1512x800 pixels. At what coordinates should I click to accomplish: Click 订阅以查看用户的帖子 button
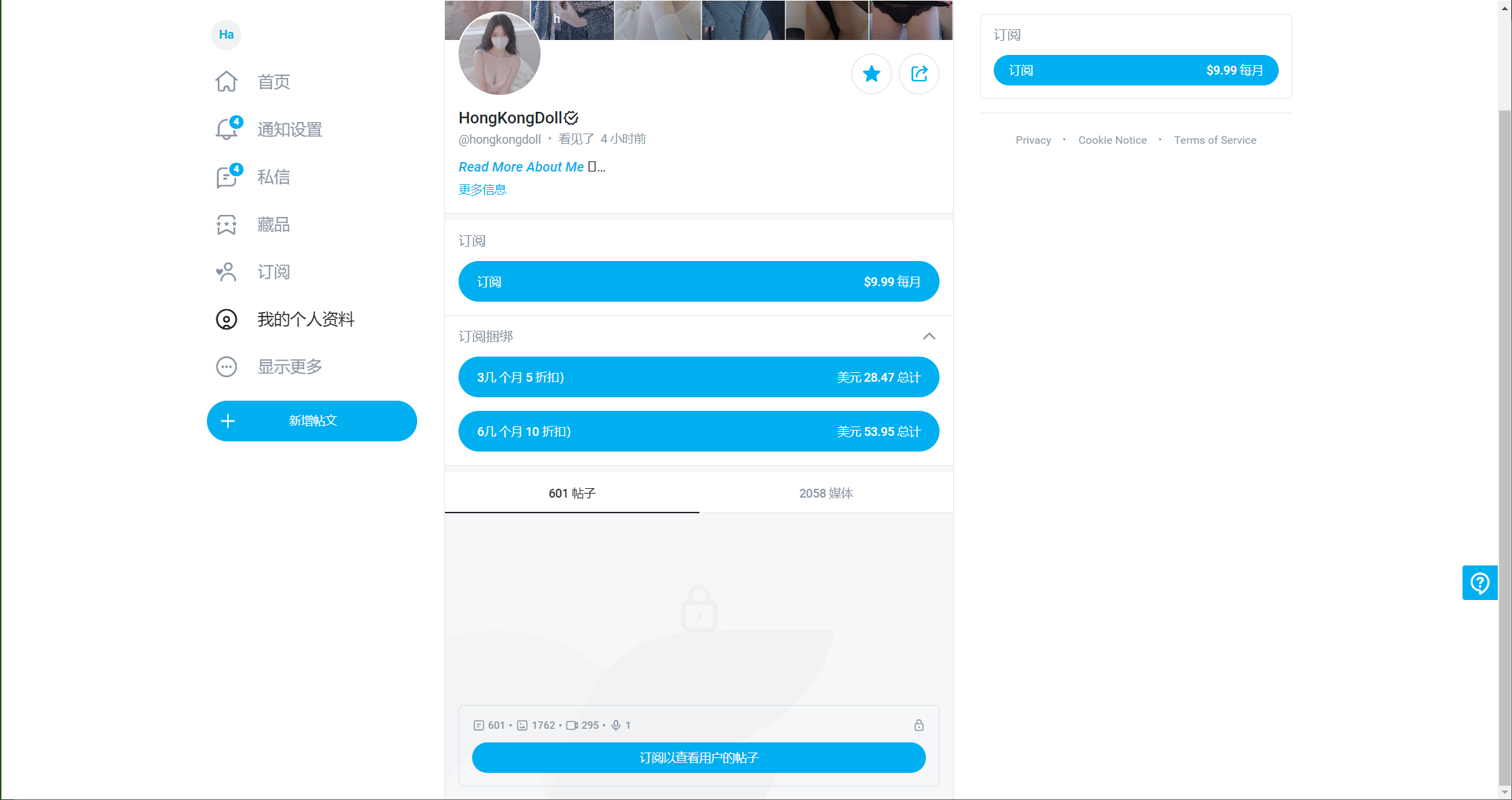click(699, 757)
